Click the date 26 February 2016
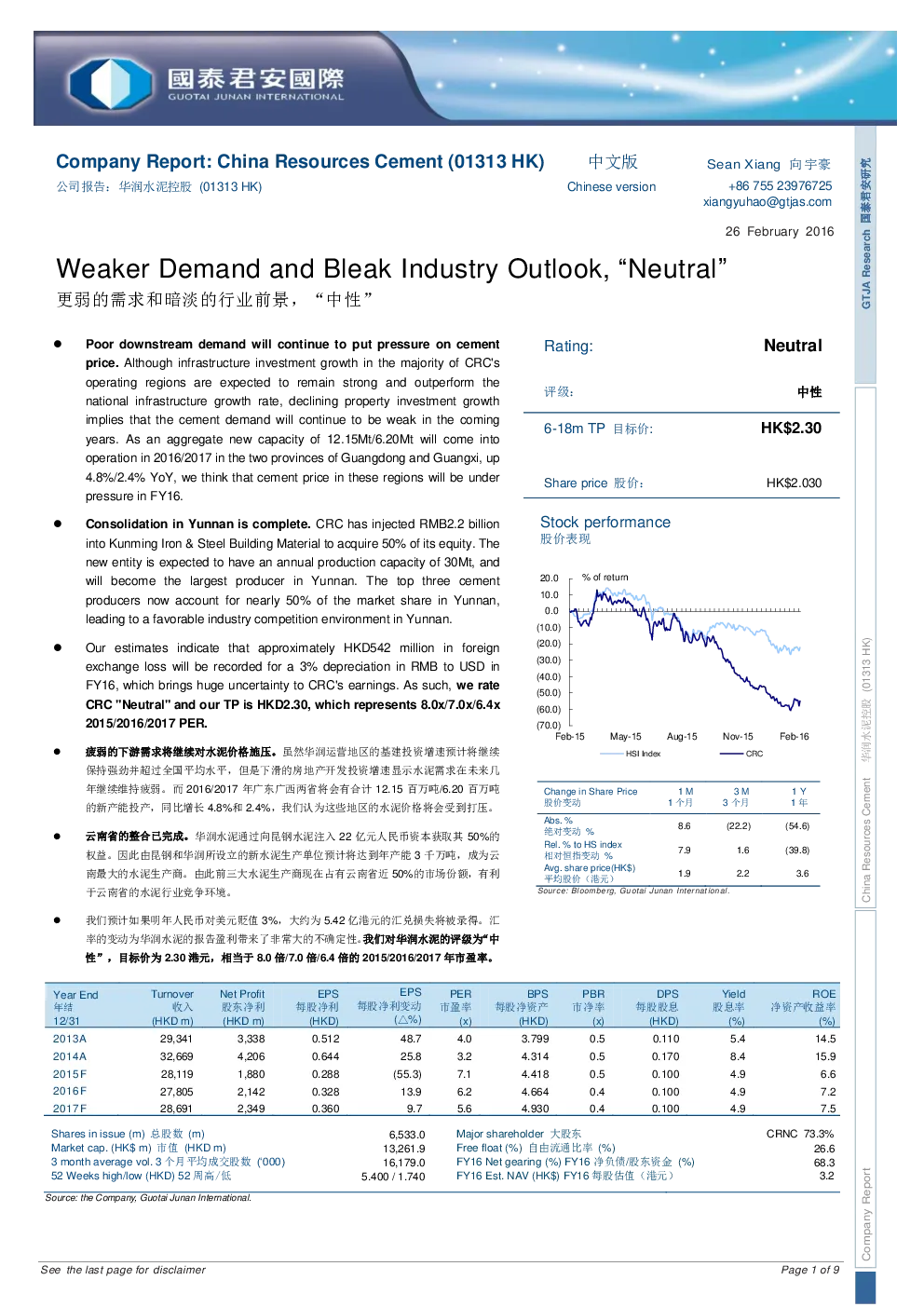The height and width of the screenshot is (1307, 924). click(780, 231)
